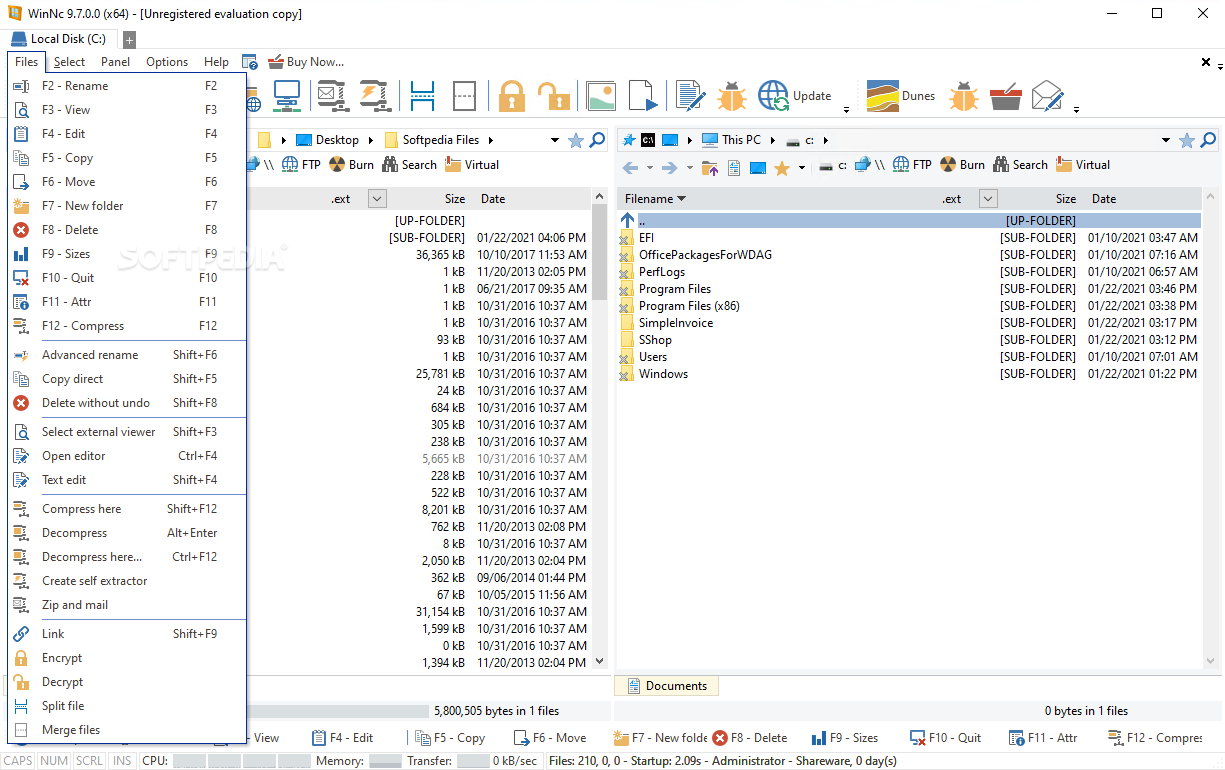Click the bug icon left of Update
Image resolution: width=1225 pixels, height=770 pixels.
tap(732, 96)
